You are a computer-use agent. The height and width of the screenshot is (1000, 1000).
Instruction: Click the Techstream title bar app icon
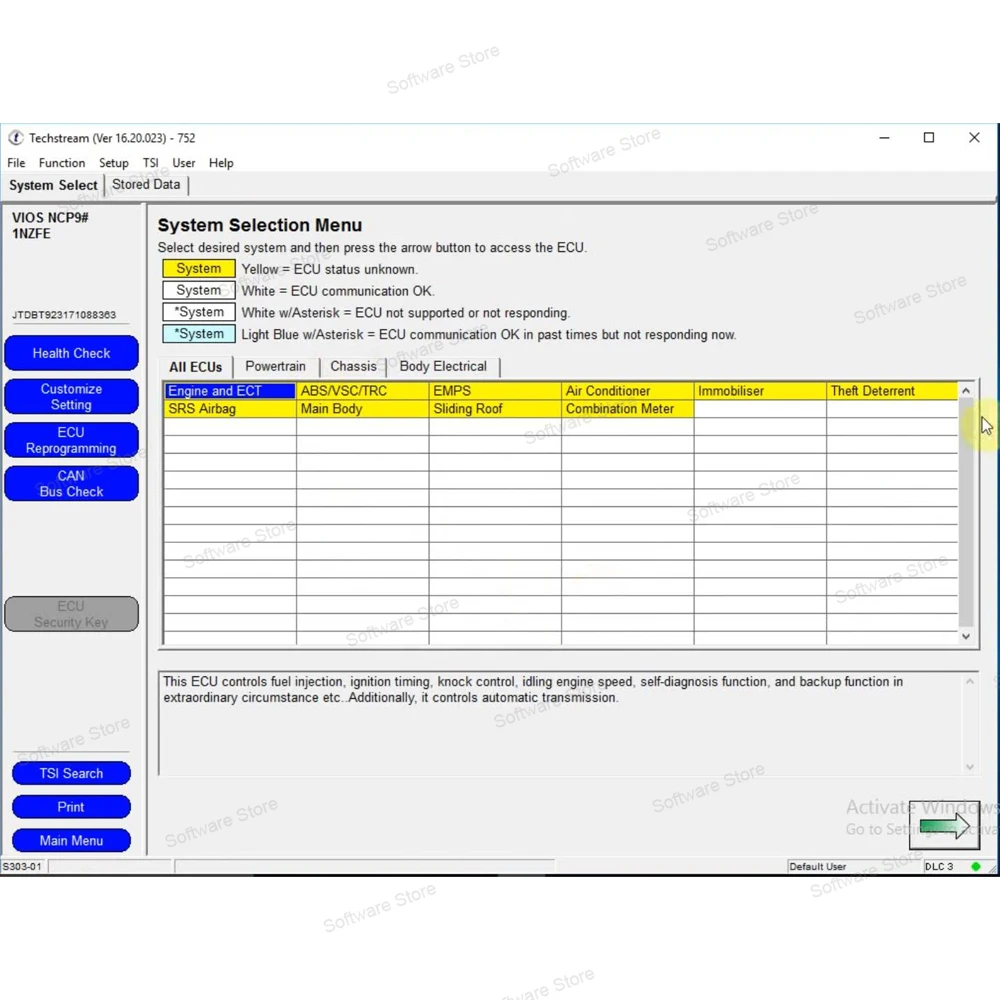(x=15, y=138)
